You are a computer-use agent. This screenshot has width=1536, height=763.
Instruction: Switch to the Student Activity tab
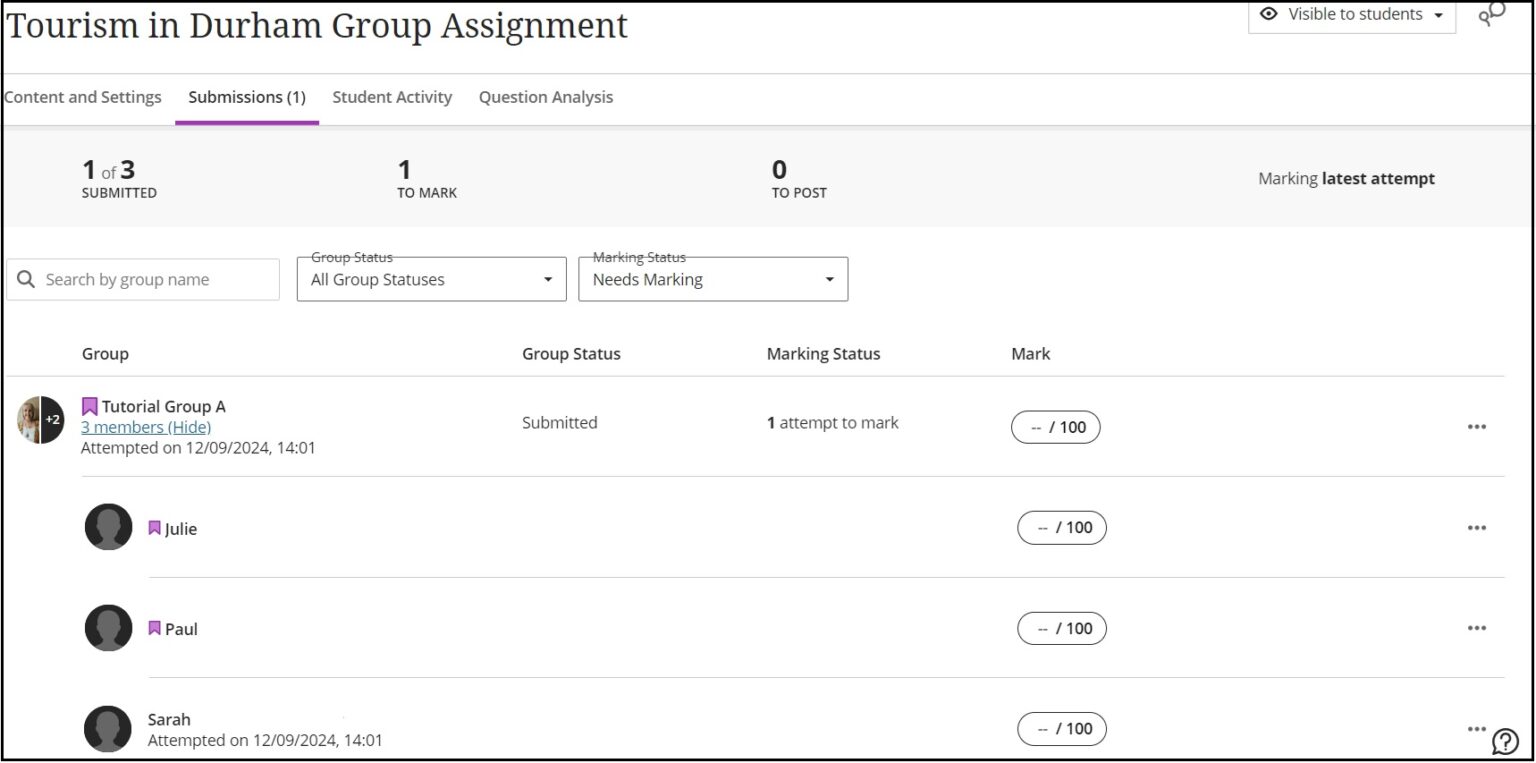coord(392,97)
